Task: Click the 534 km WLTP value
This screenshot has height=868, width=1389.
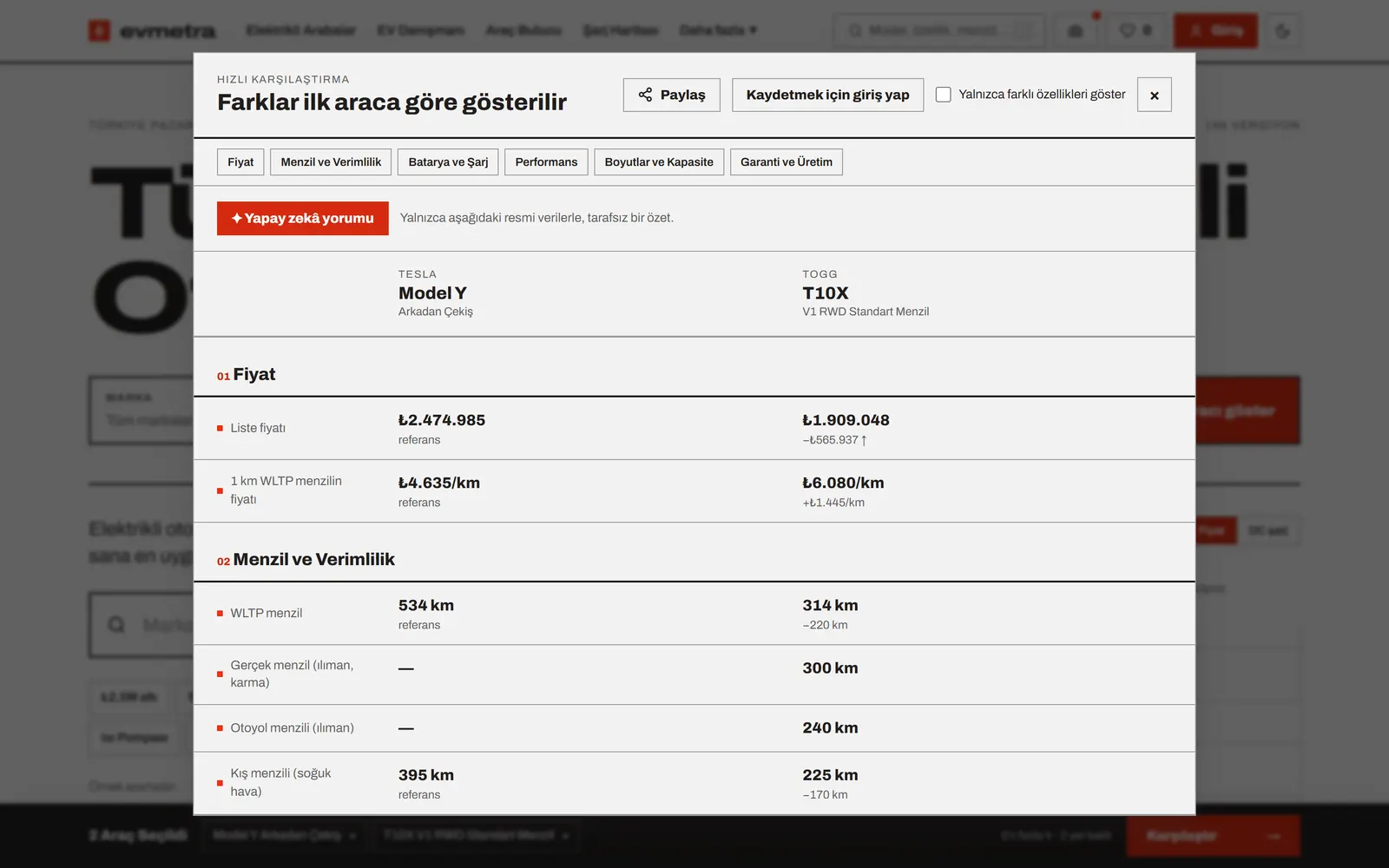Action: click(426, 605)
